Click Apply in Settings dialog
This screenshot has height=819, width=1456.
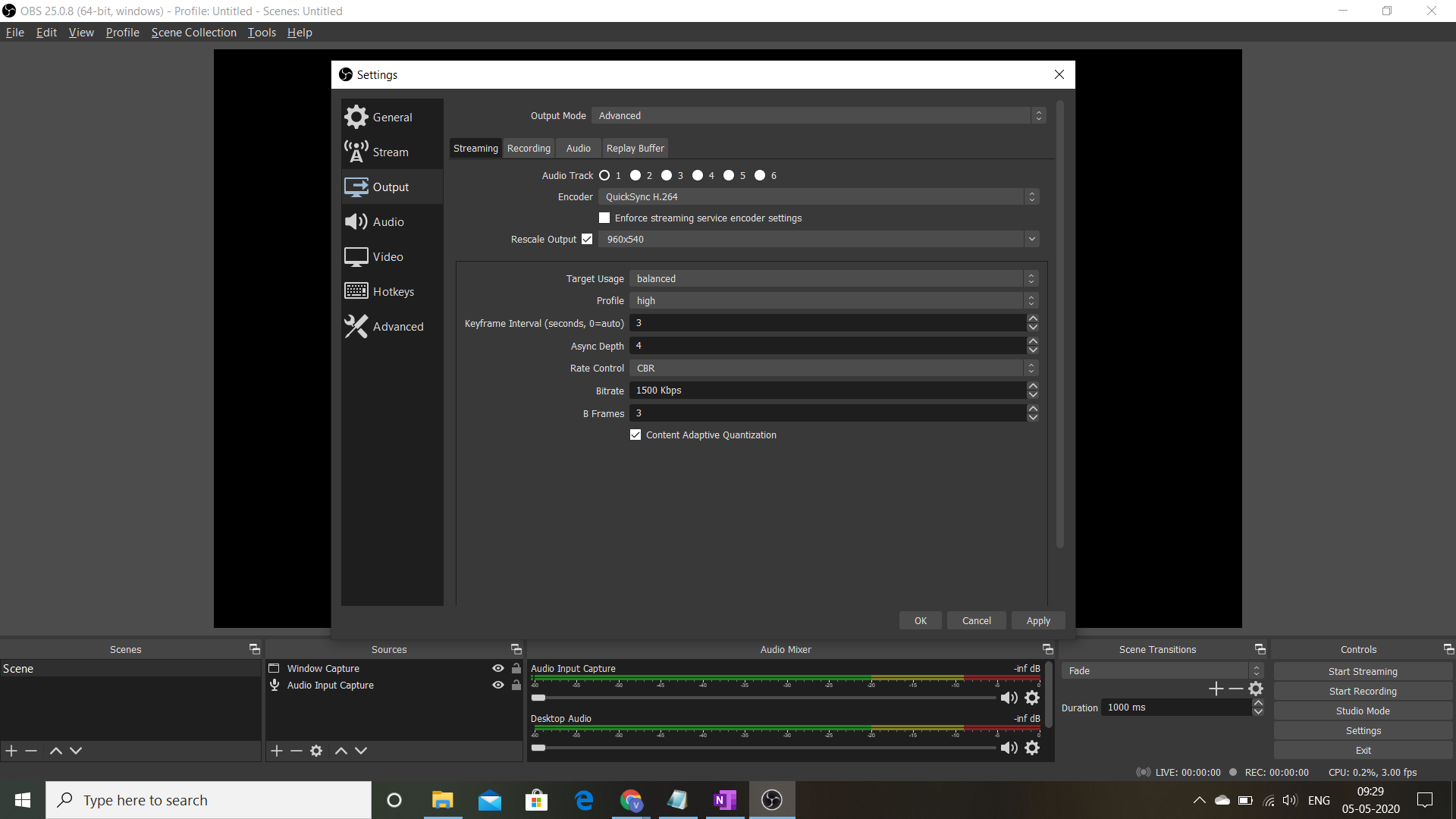(x=1038, y=620)
